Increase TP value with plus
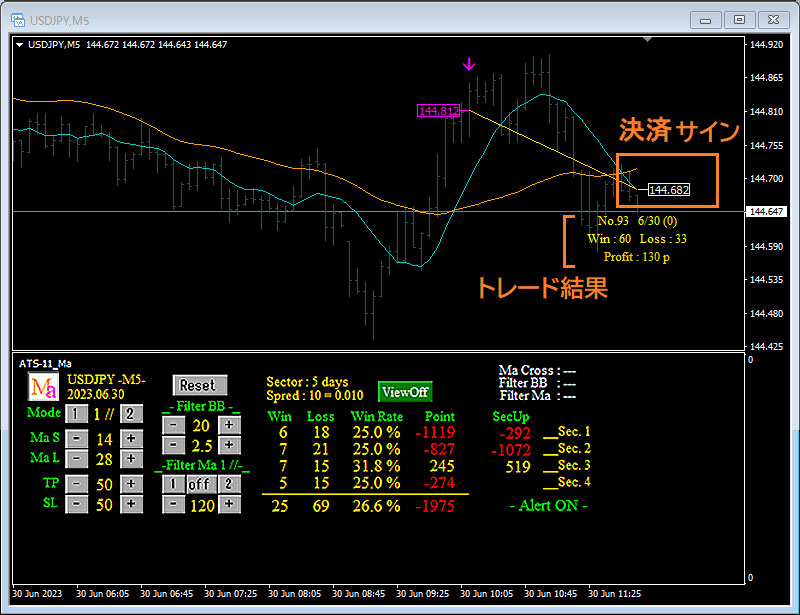 [x=131, y=483]
